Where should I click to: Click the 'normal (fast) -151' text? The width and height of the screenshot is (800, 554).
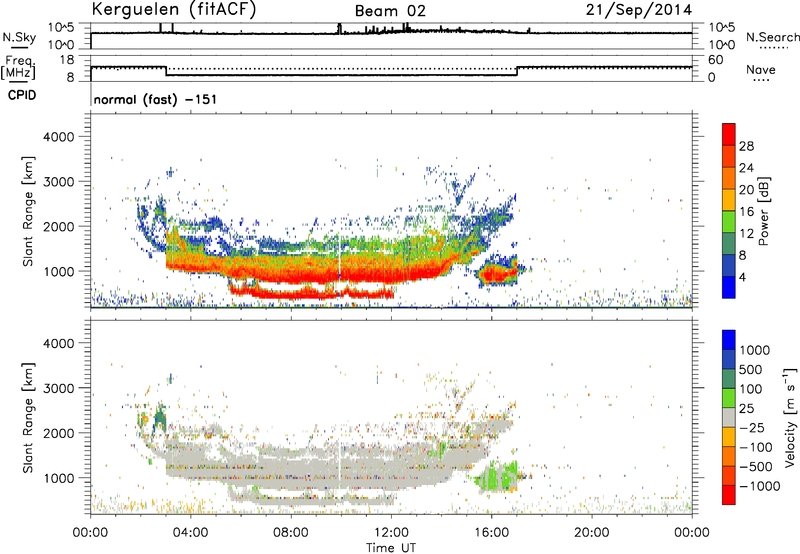(x=155, y=99)
